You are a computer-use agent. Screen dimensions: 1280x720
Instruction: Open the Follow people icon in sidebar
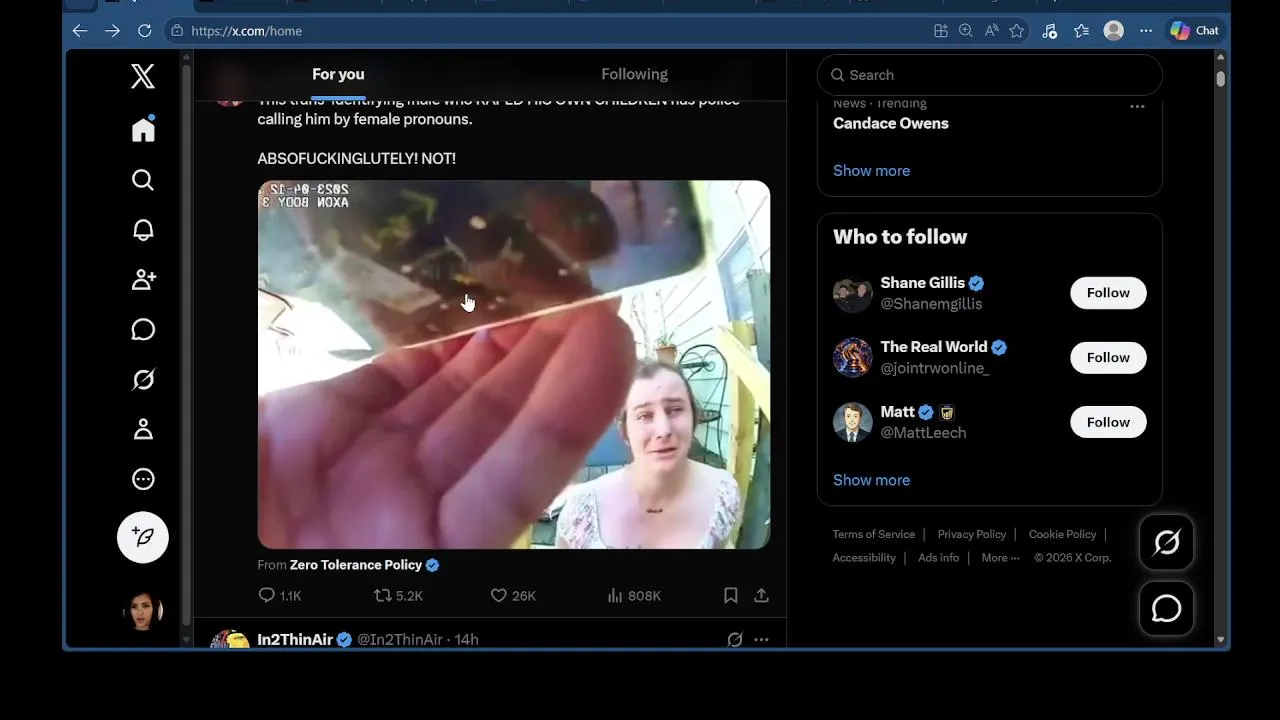click(x=143, y=280)
